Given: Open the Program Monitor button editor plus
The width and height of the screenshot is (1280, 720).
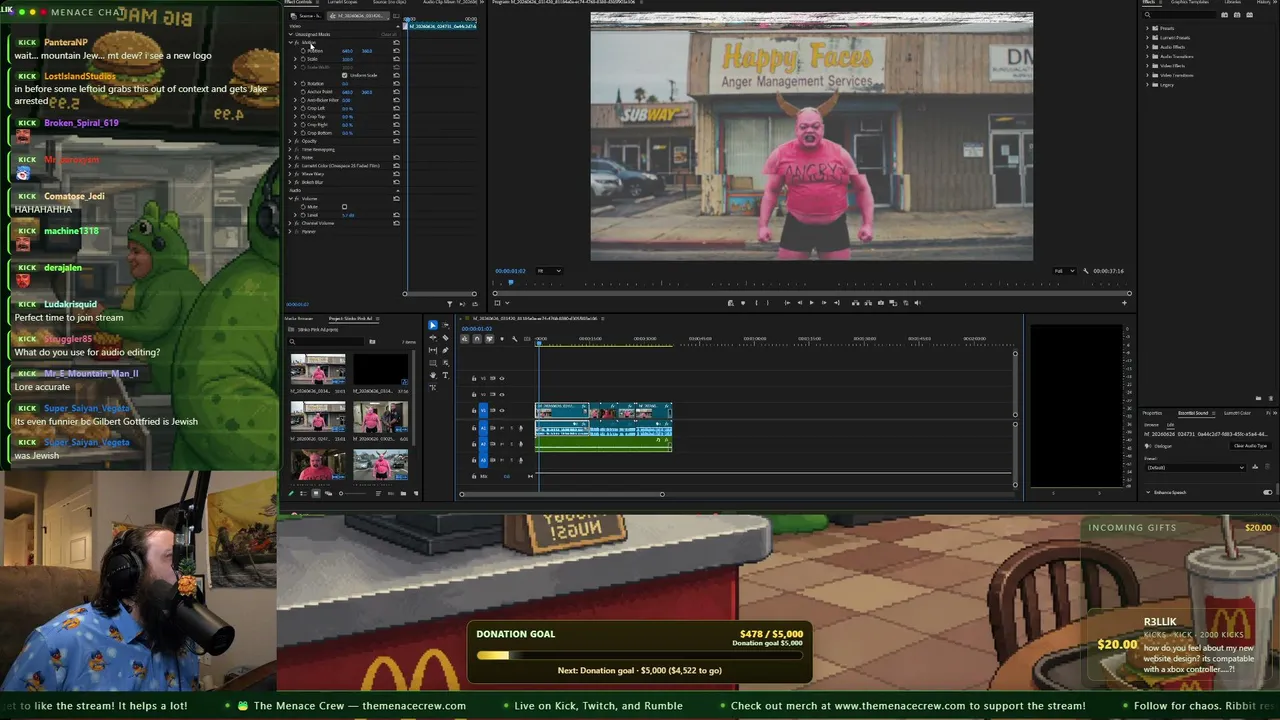Looking at the screenshot, I should 1125,303.
